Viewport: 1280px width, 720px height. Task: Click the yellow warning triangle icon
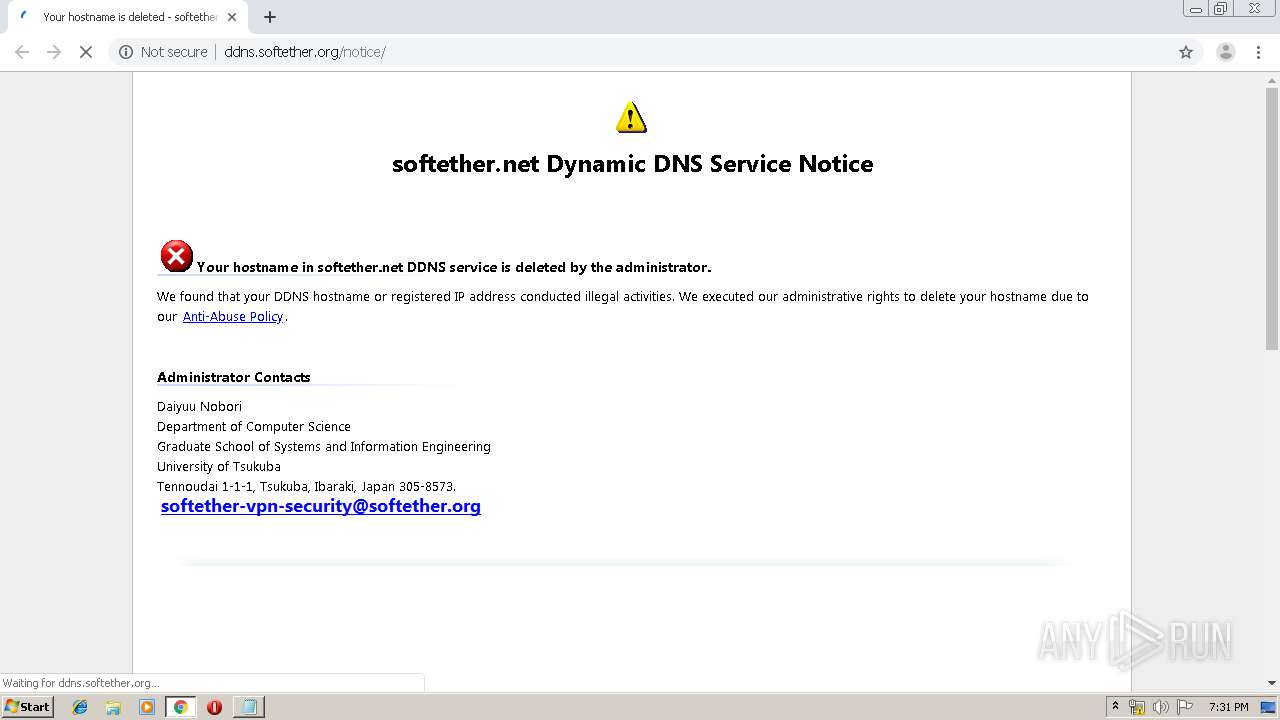(x=631, y=117)
